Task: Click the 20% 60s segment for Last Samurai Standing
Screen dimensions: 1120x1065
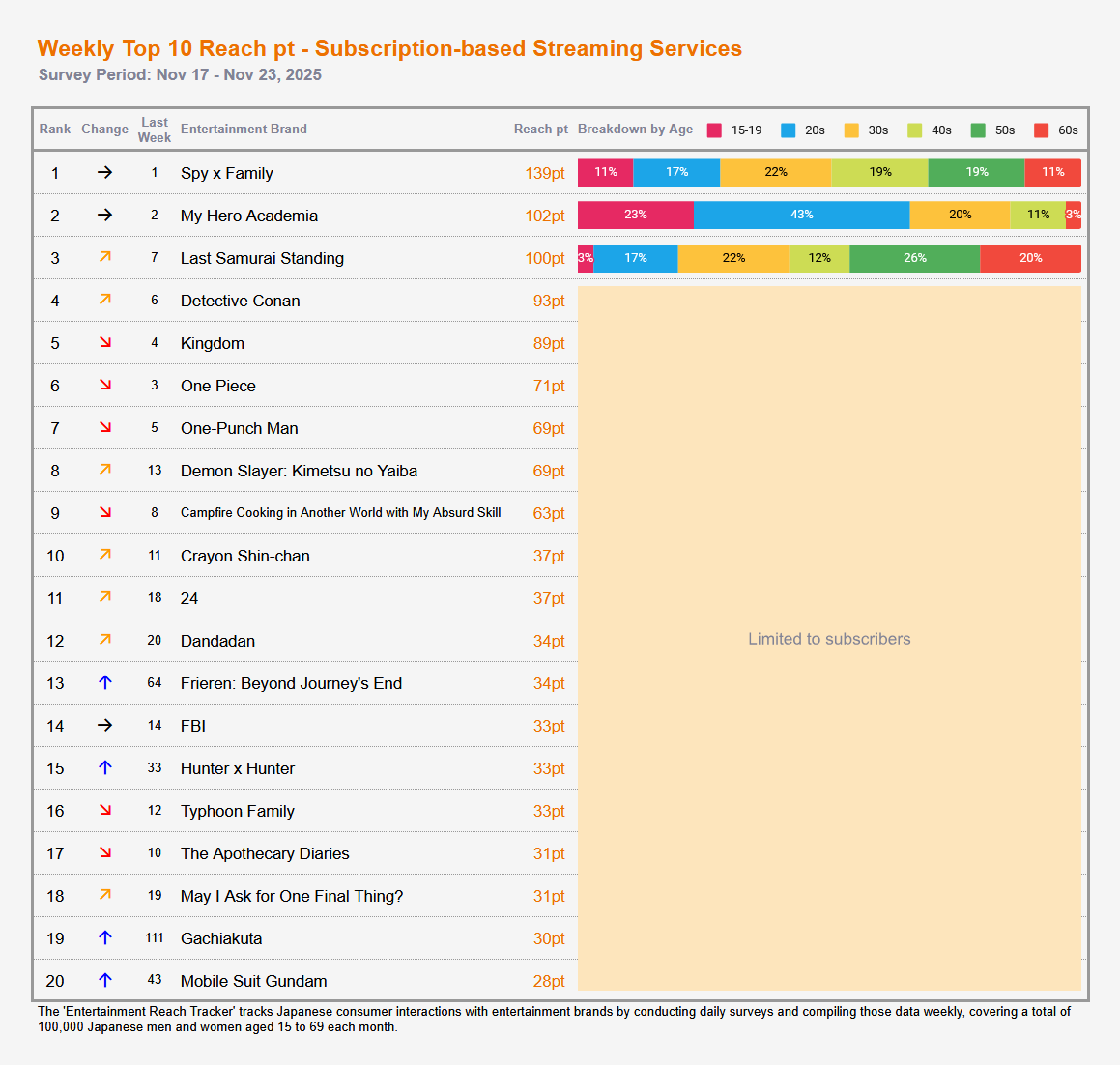Action: (1031, 258)
